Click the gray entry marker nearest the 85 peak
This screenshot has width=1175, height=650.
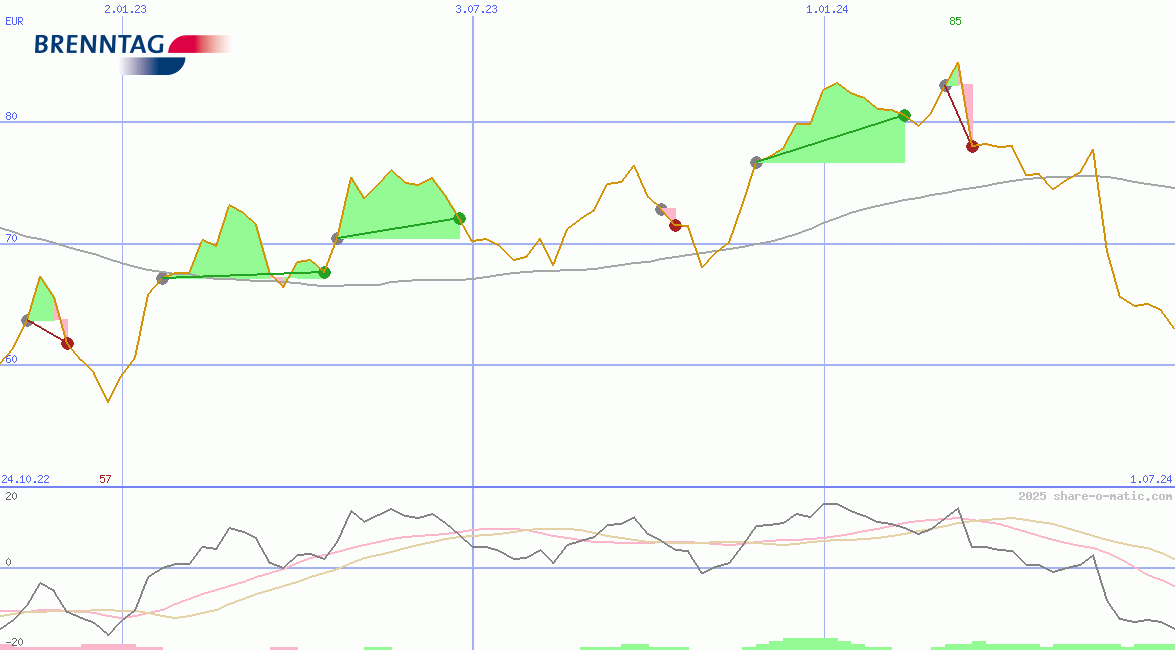coord(945,86)
